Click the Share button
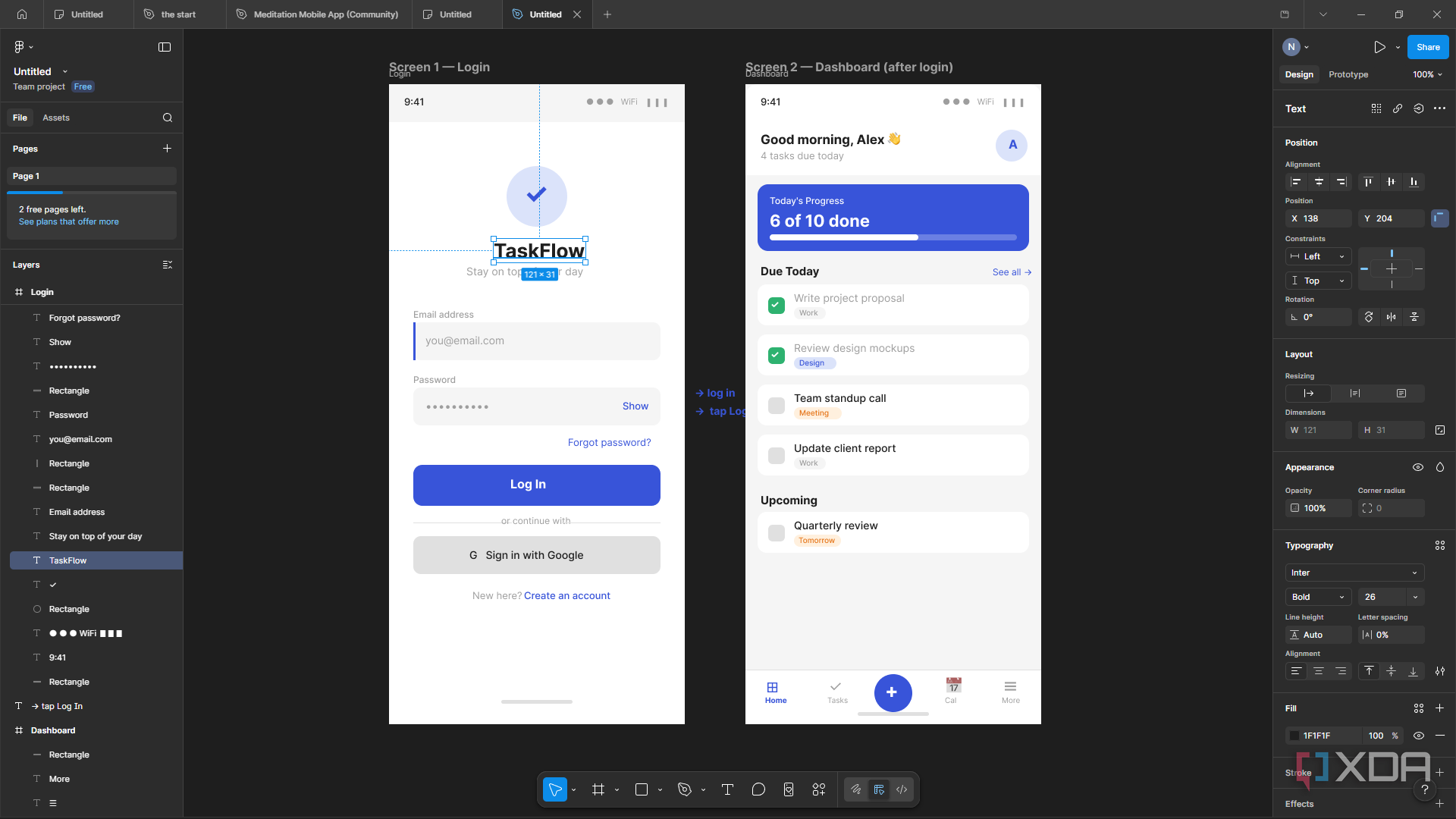This screenshot has width=1456, height=819. coord(1428,47)
